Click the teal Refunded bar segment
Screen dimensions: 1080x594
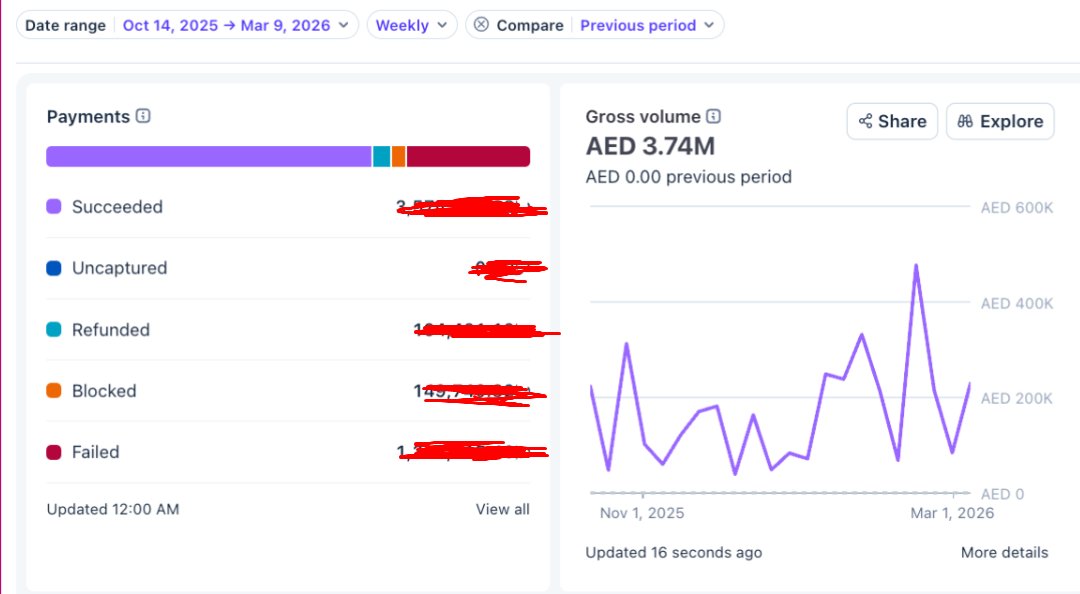pos(382,156)
